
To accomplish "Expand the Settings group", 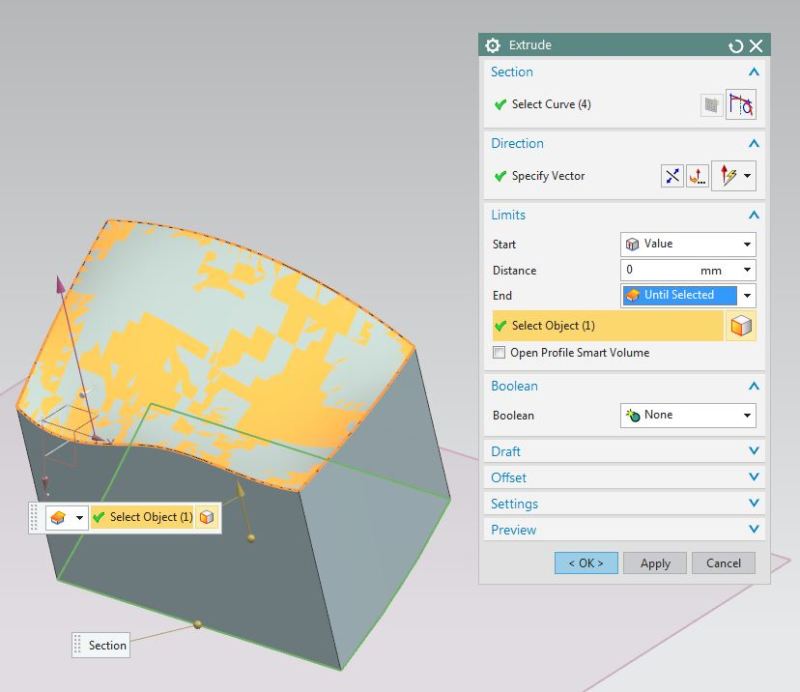I will click(754, 503).
